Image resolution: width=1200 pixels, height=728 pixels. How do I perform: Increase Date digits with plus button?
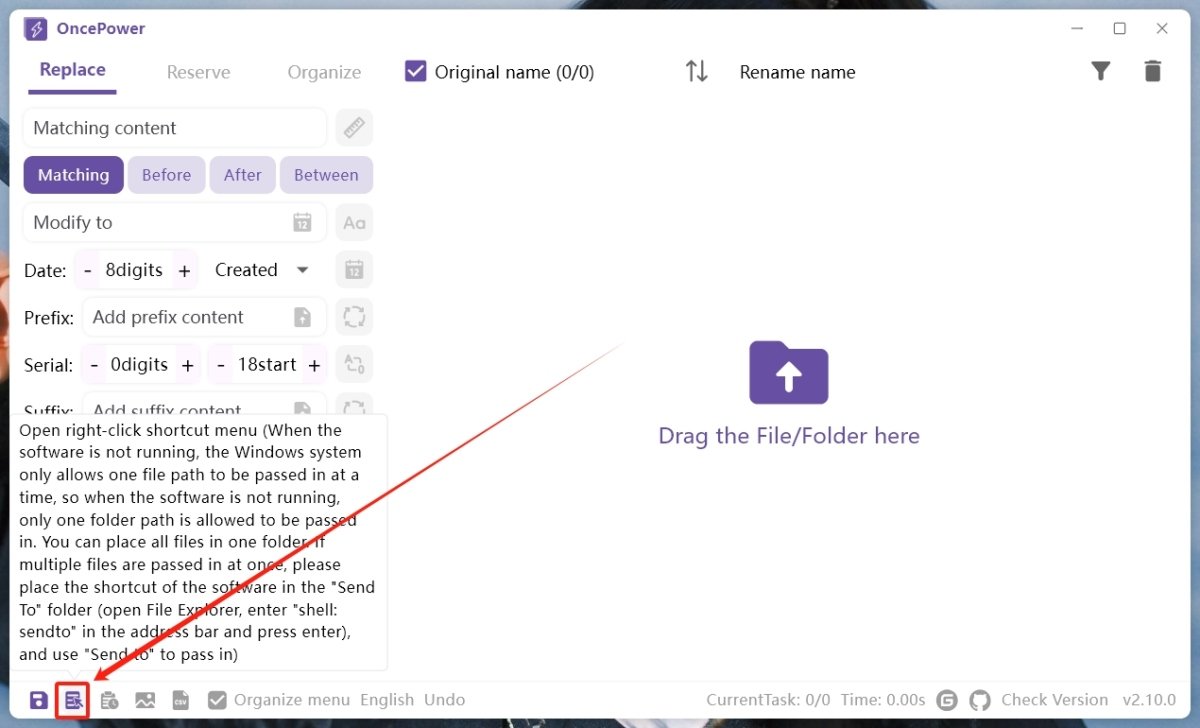tap(184, 270)
